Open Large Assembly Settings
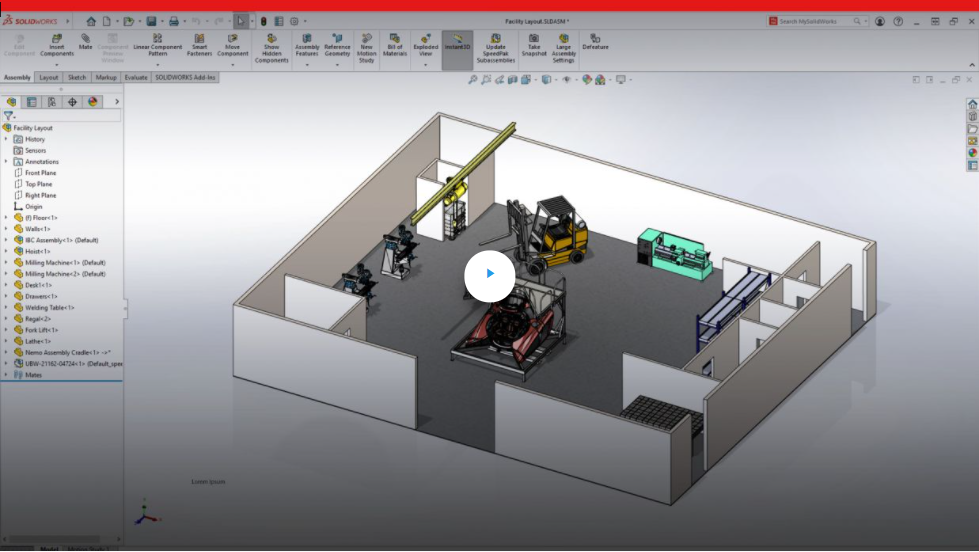The image size is (979, 552). 563,47
